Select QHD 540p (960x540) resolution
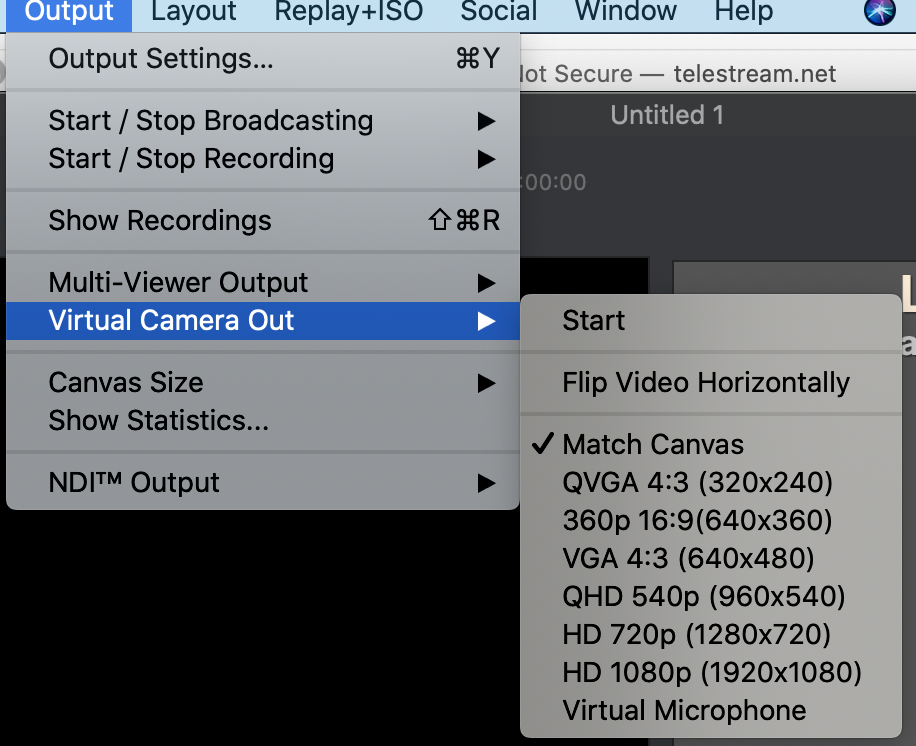The height and width of the screenshot is (746, 916). pyautogui.click(x=711, y=596)
